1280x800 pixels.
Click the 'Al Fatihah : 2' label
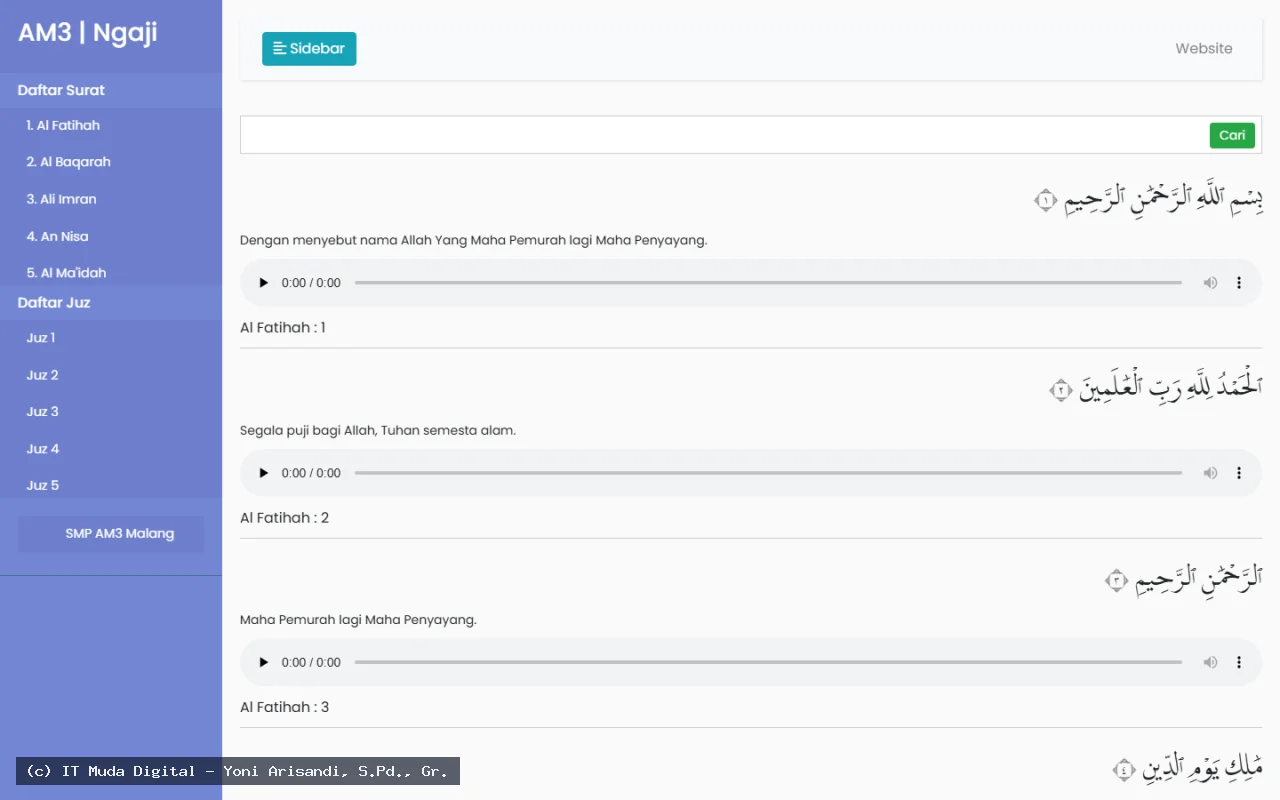pos(285,518)
